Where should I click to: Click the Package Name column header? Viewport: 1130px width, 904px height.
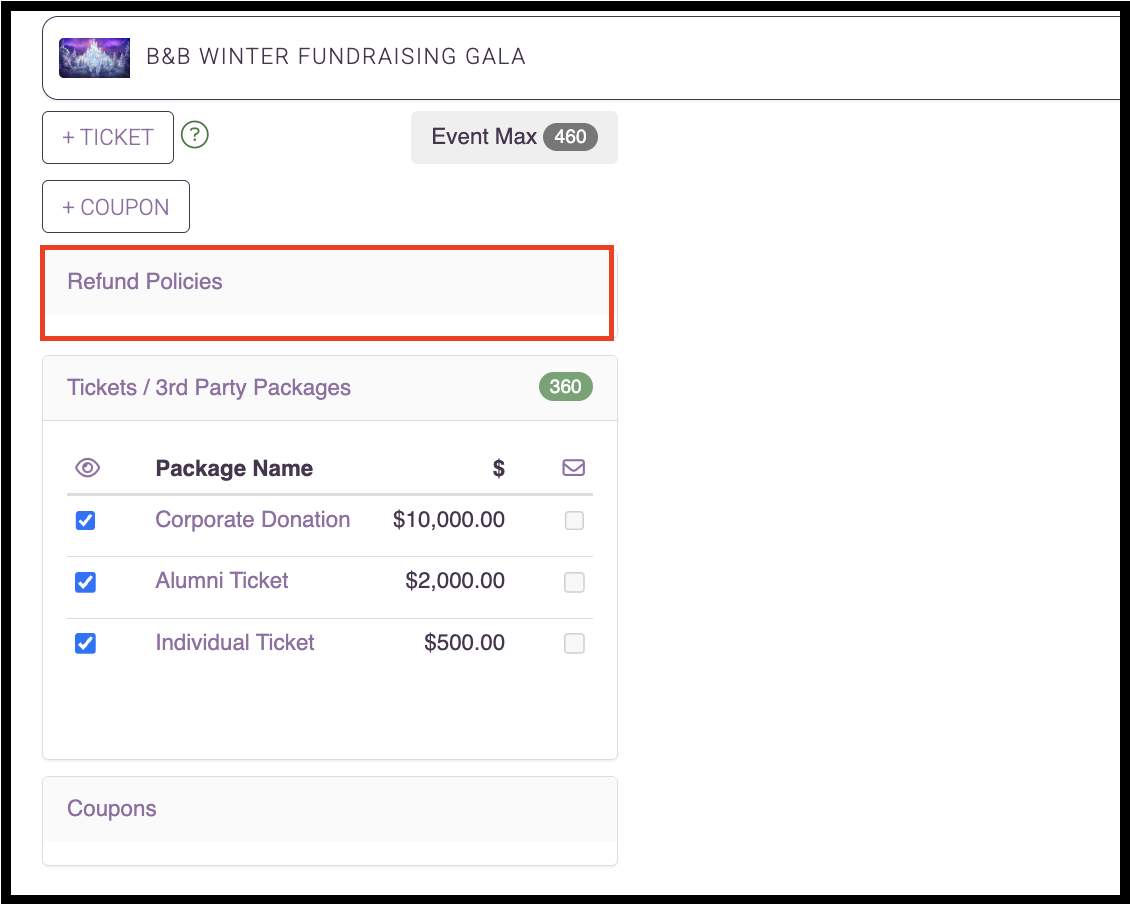234,469
